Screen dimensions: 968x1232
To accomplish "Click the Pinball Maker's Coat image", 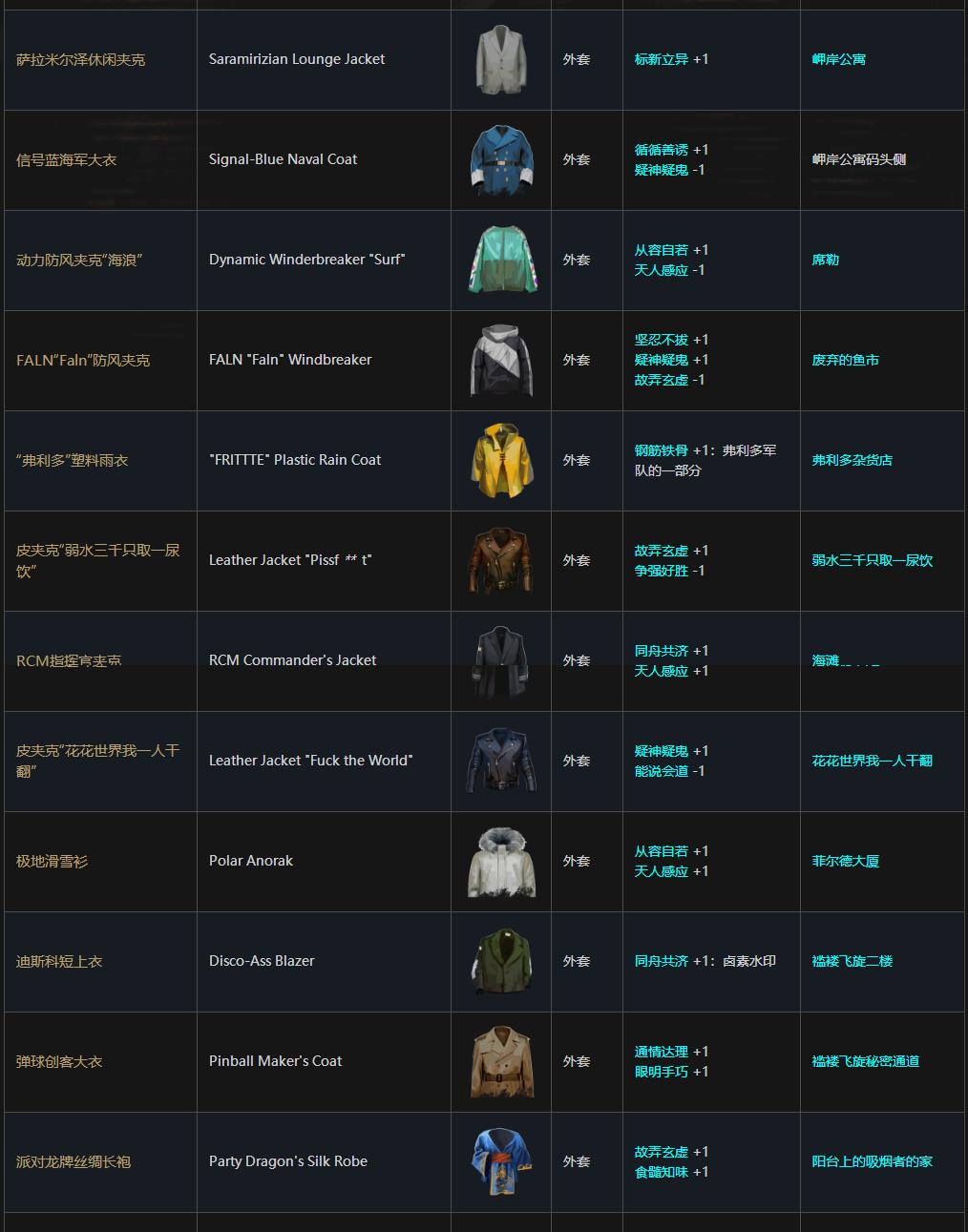I will pyautogui.click(x=501, y=1062).
